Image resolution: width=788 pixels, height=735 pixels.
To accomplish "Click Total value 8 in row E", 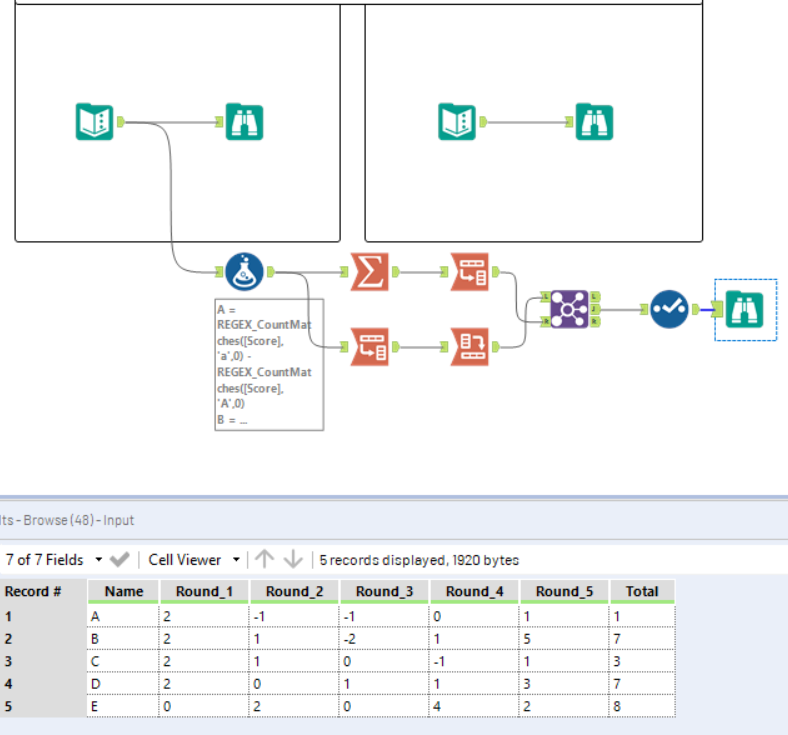I will (x=642, y=706).
